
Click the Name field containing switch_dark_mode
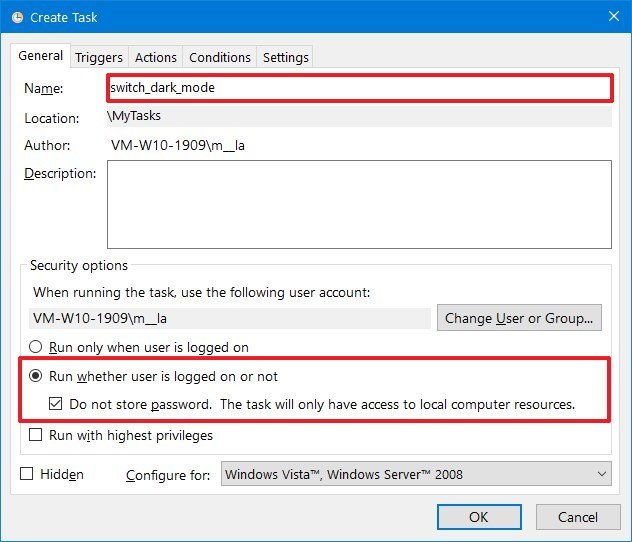point(358,87)
